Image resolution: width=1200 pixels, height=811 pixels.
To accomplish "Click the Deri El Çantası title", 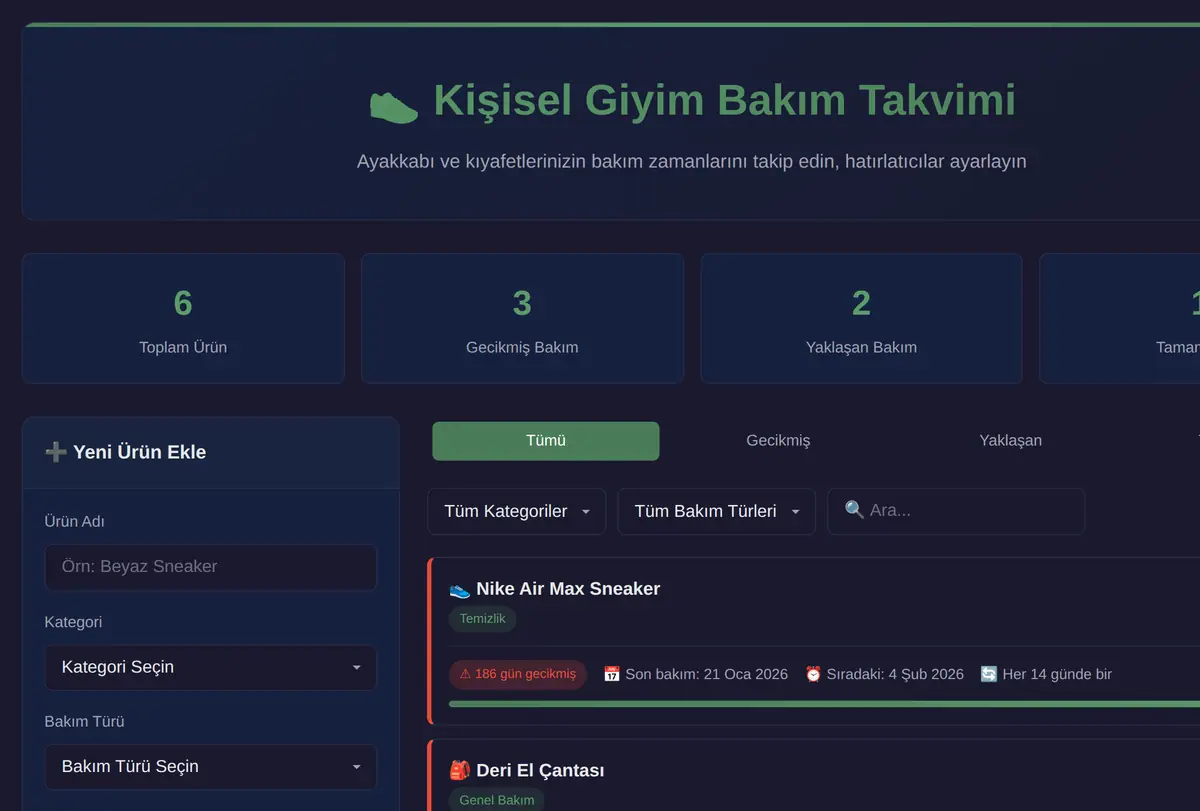I will [540, 771].
